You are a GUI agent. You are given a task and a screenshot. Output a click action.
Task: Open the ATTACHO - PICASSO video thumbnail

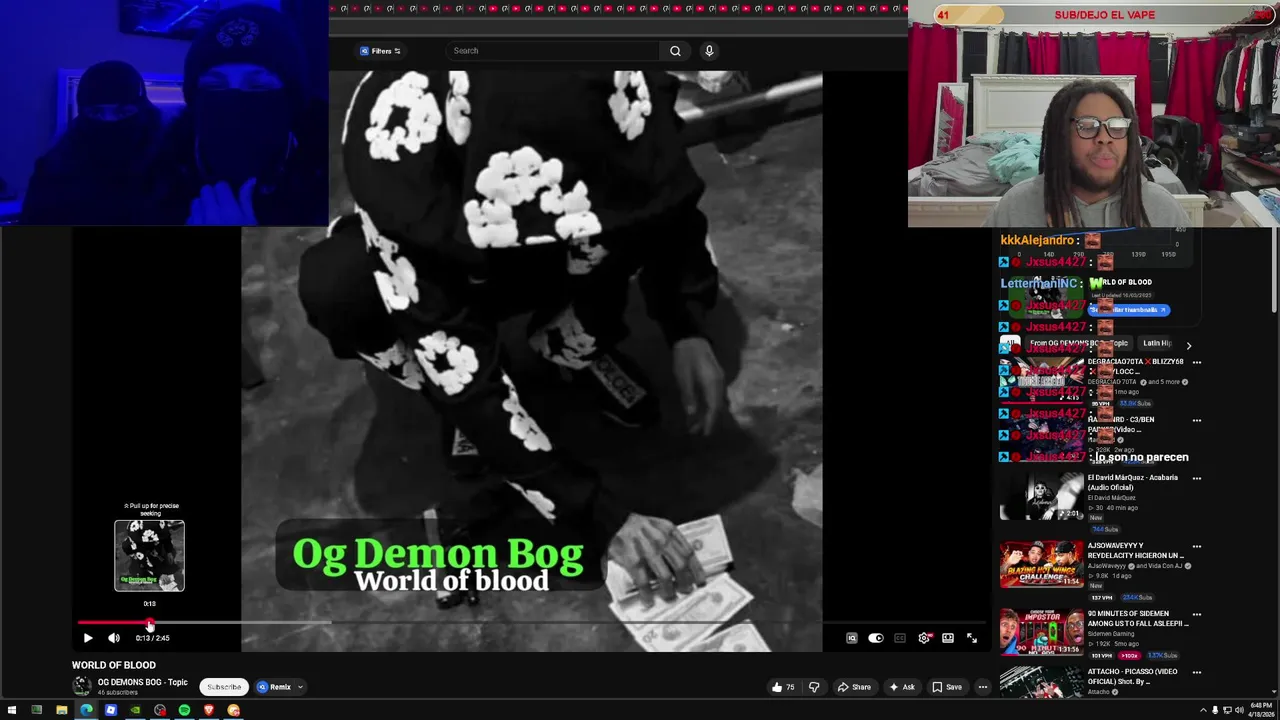[1041, 683]
